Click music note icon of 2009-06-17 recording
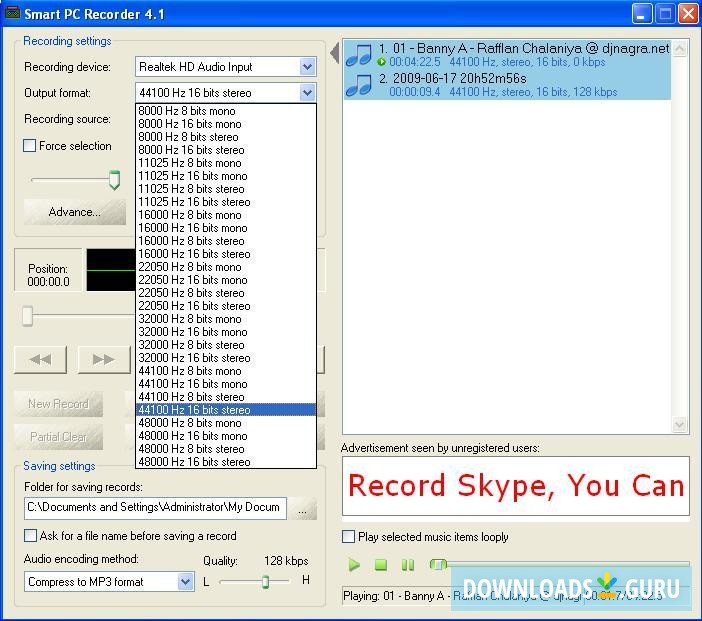Image resolution: width=702 pixels, height=621 pixels. (x=359, y=84)
